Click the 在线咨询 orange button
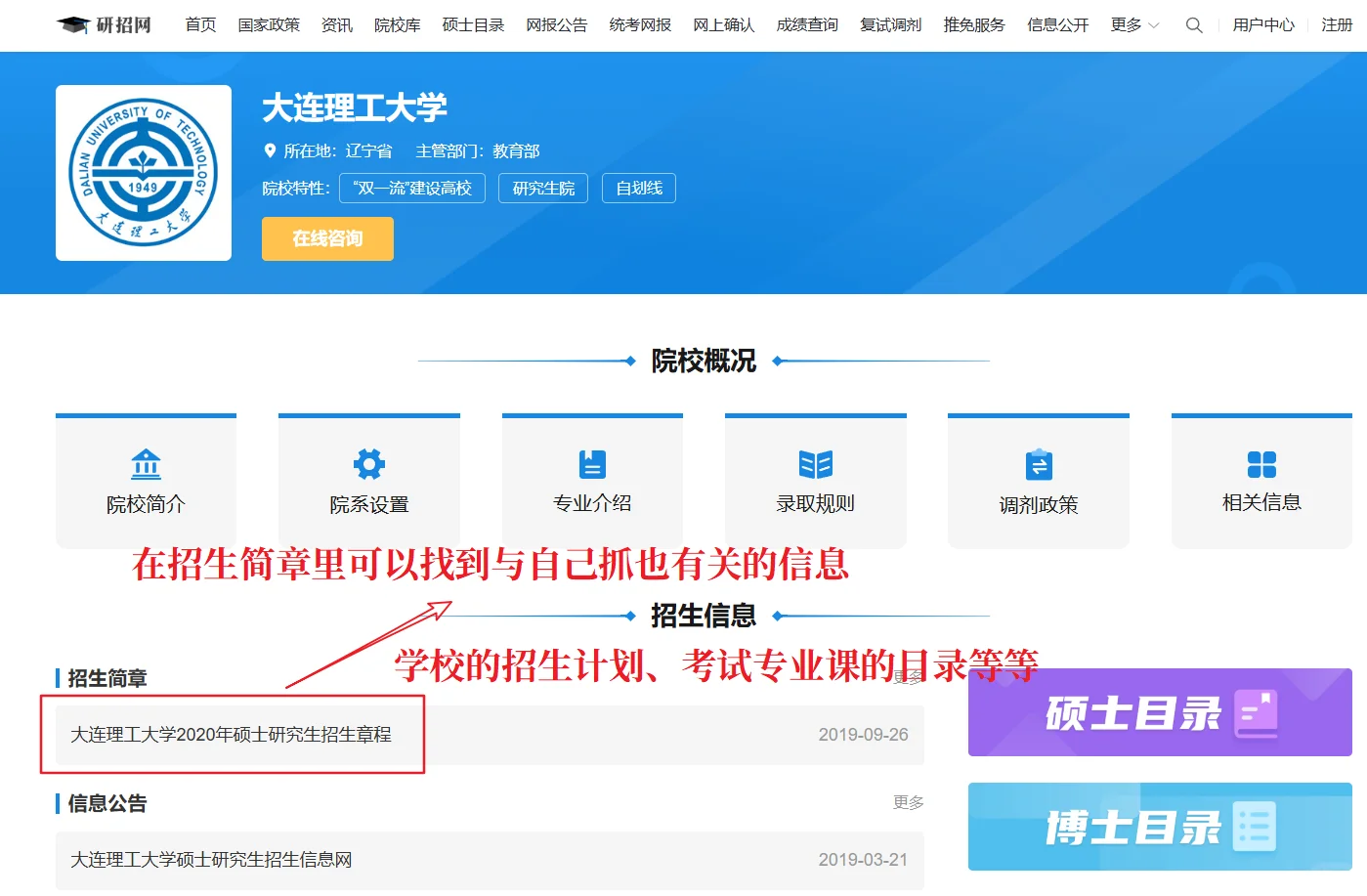1367x896 pixels. coord(327,238)
